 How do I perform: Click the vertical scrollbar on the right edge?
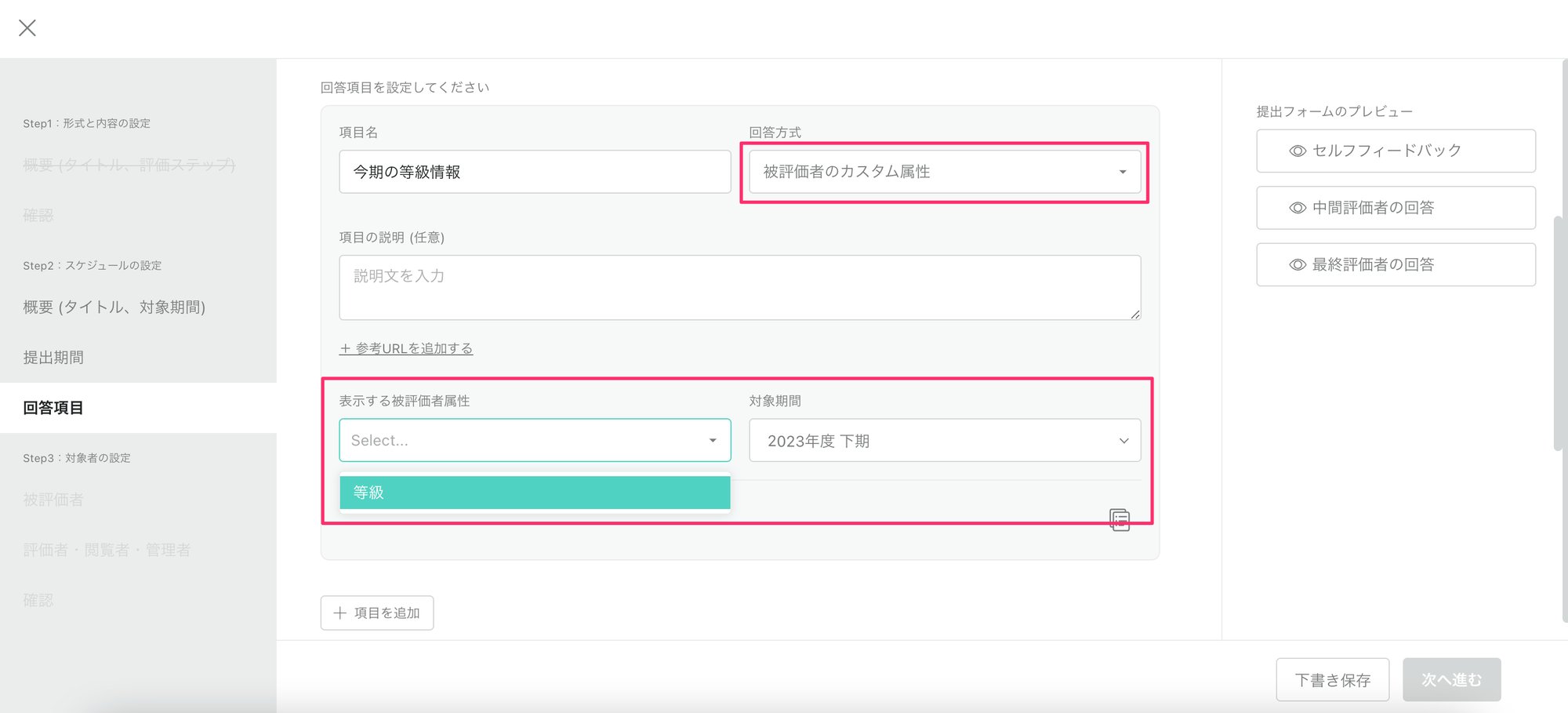coord(1557,333)
